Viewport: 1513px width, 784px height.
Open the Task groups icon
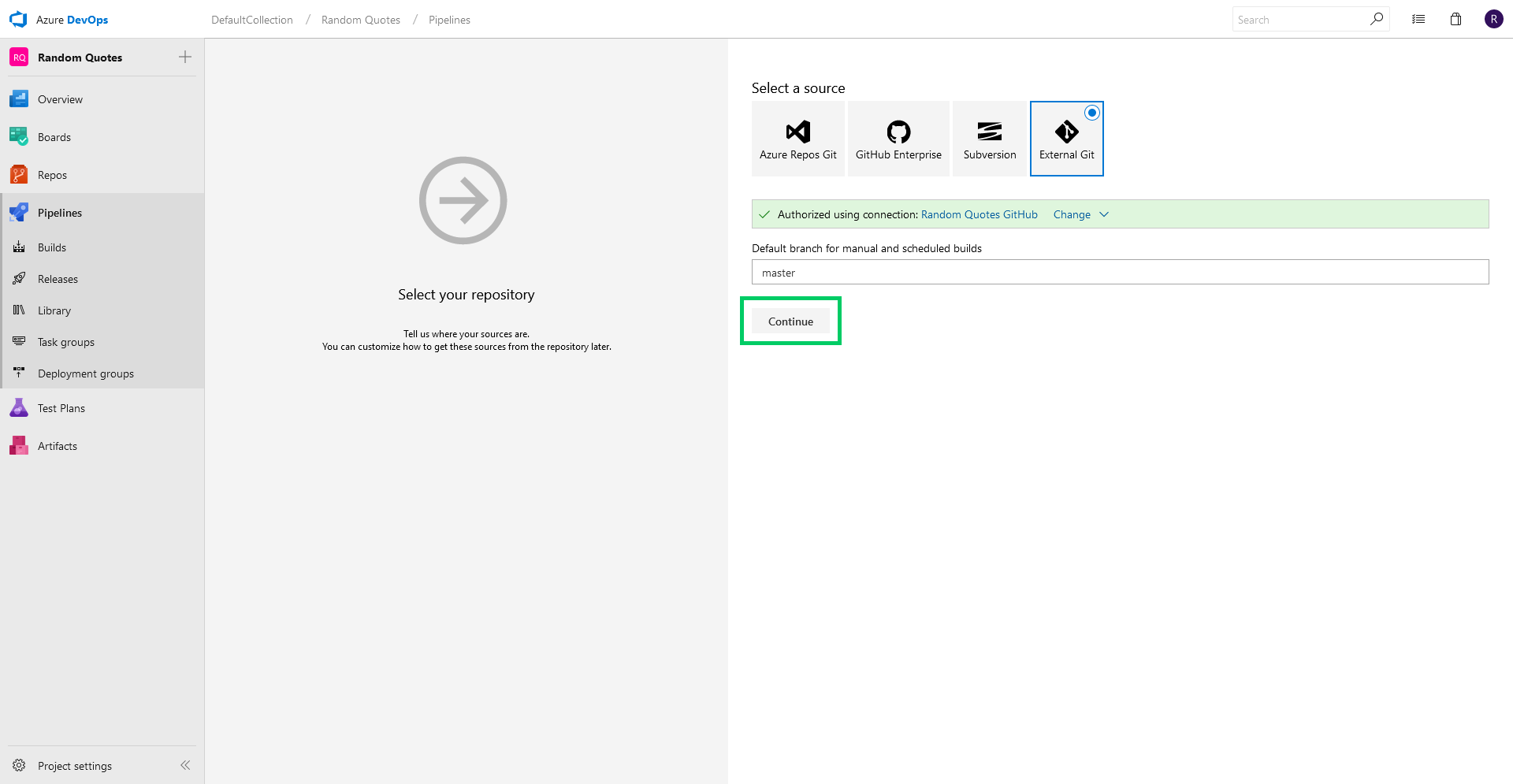click(x=19, y=342)
